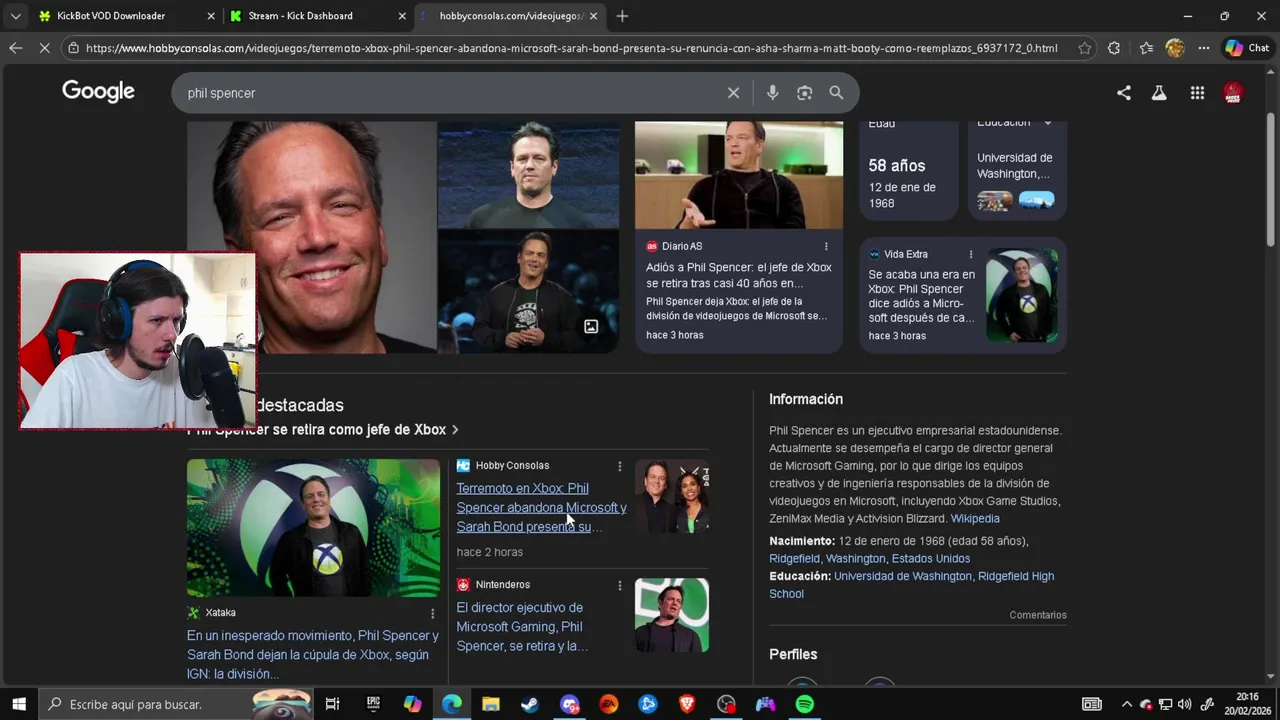Open the Google apps grid
The height and width of the screenshot is (720, 1280).
[1197, 93]
